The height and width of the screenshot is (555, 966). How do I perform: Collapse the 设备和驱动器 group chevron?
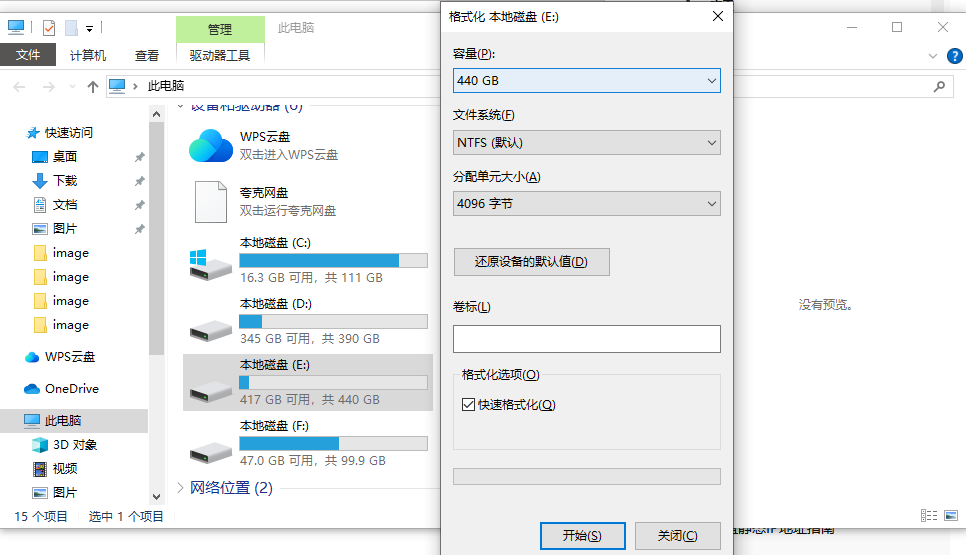(x=180, y=107)
